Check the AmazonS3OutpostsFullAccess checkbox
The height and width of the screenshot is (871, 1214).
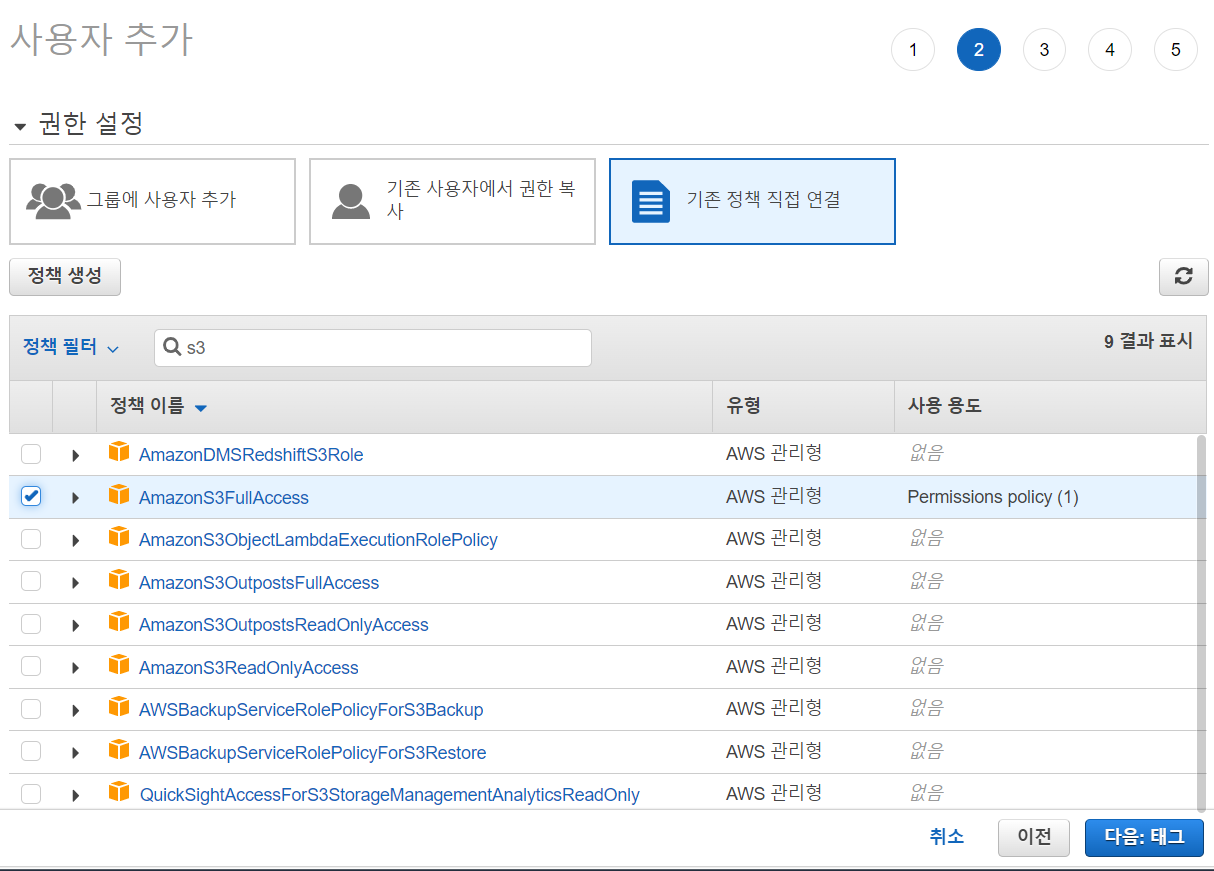click(x=31, y=581)
